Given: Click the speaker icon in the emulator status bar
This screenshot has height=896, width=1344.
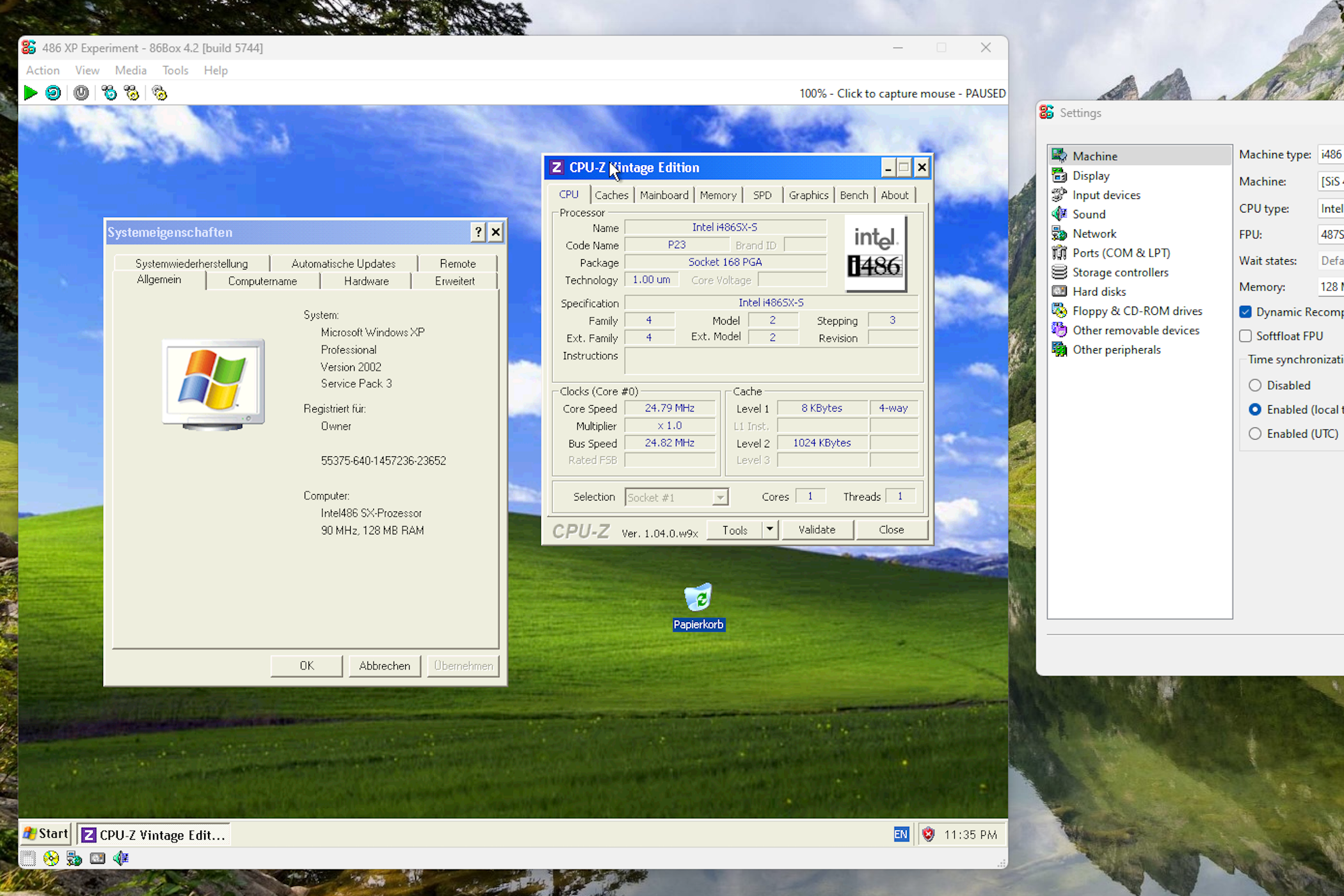Looking at the screenshot, I should 120,859.
